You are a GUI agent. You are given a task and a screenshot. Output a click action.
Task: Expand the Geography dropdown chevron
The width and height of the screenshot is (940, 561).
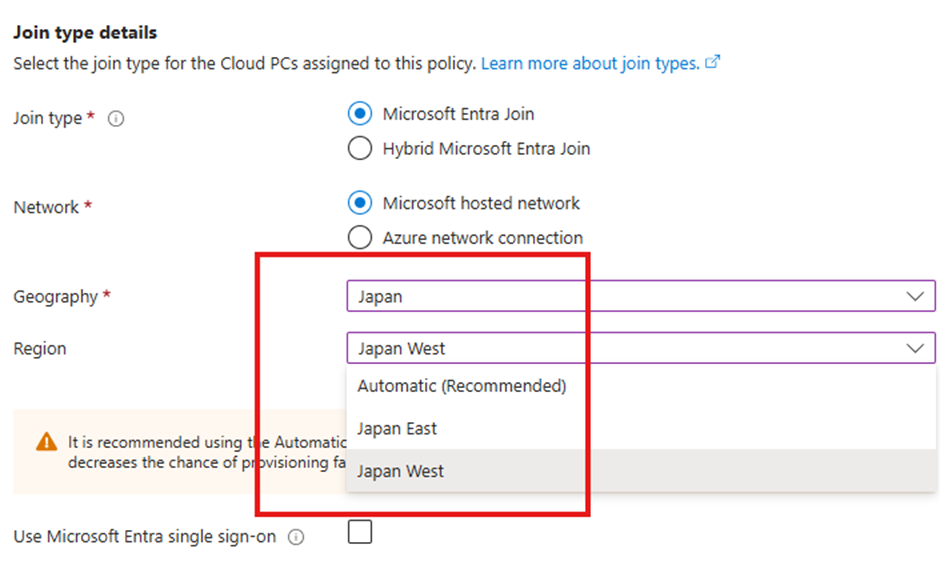click(914, 297)
